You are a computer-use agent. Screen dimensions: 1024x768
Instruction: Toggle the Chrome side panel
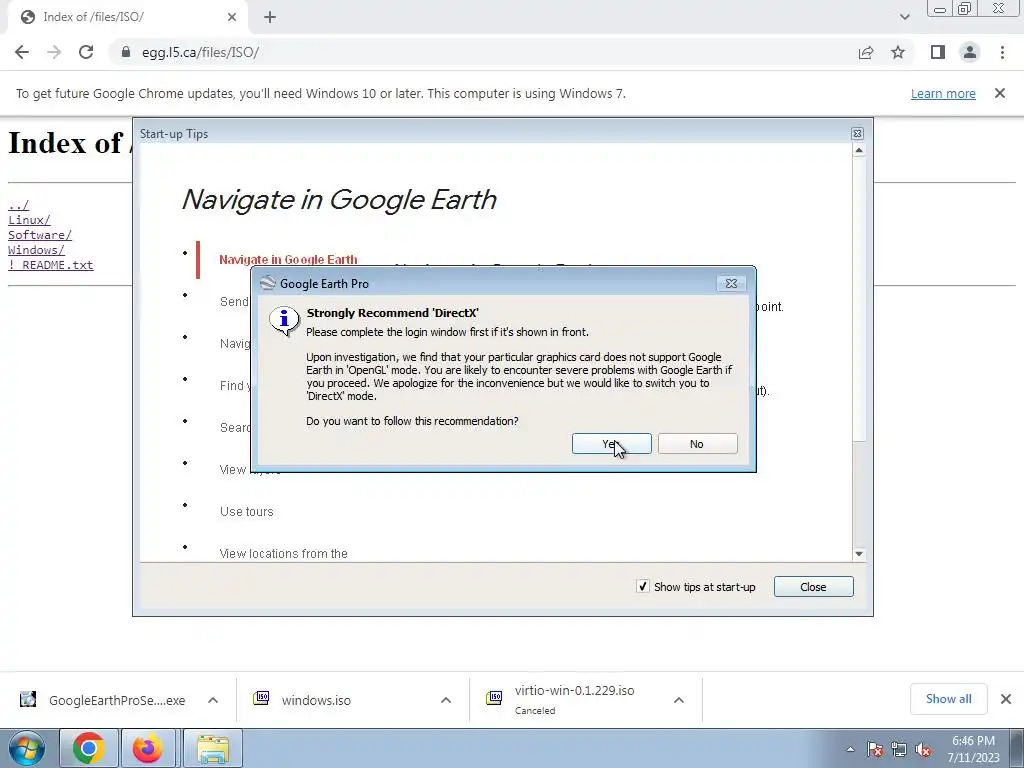(x=938, y=52)
